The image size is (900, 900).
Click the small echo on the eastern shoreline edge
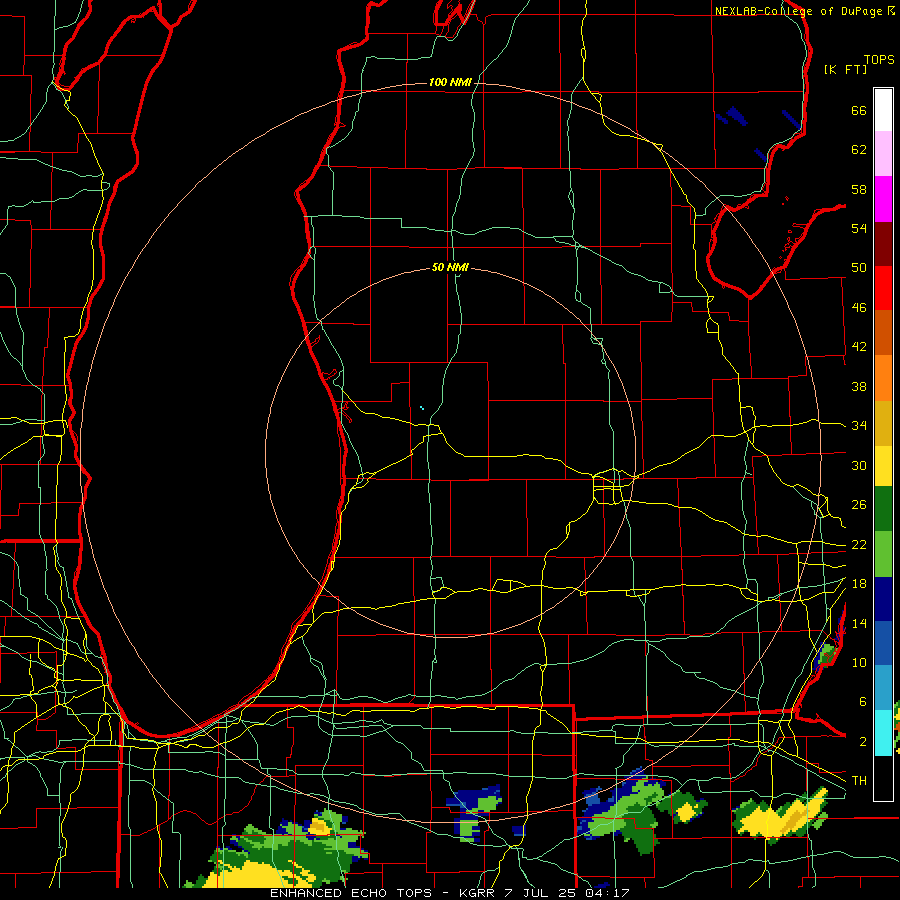coord(827,654)
